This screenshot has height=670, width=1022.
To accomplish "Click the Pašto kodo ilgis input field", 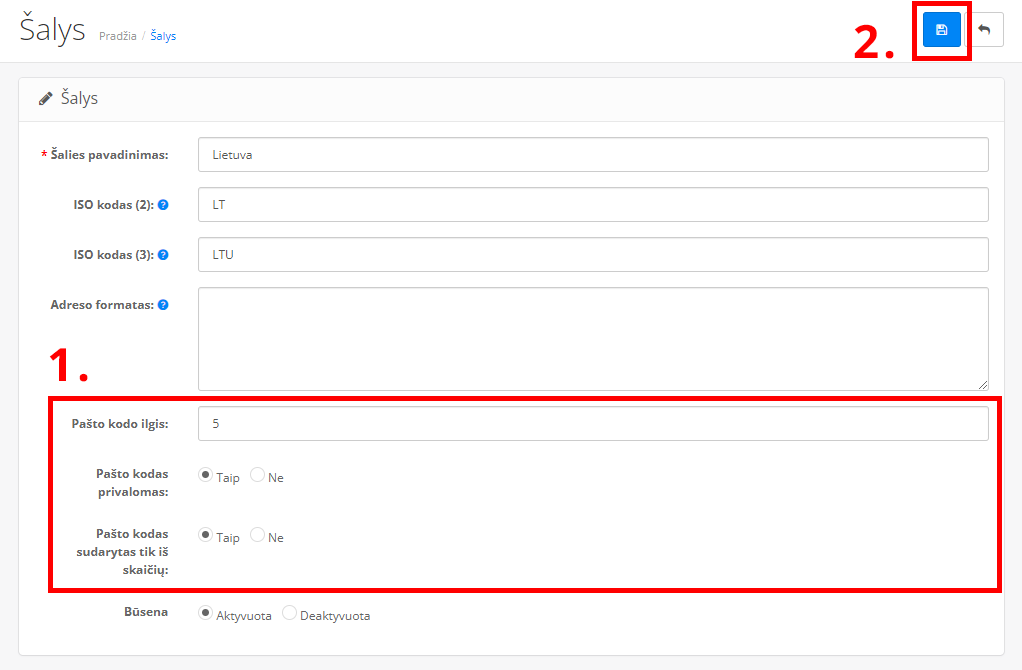I will (593, 424).
